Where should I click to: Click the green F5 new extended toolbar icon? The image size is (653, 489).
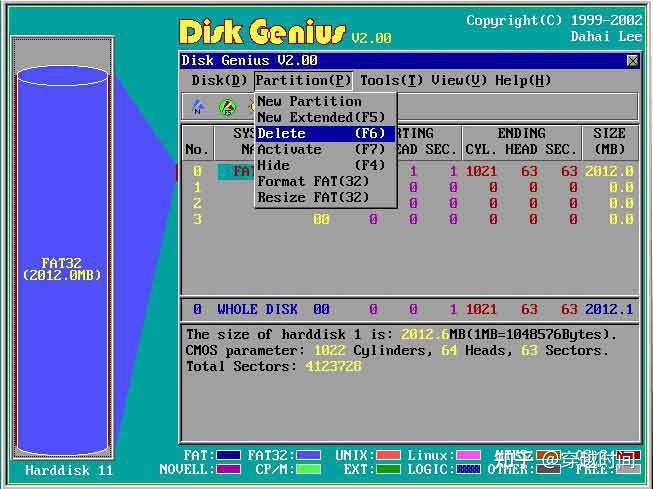tap(227, 107)
